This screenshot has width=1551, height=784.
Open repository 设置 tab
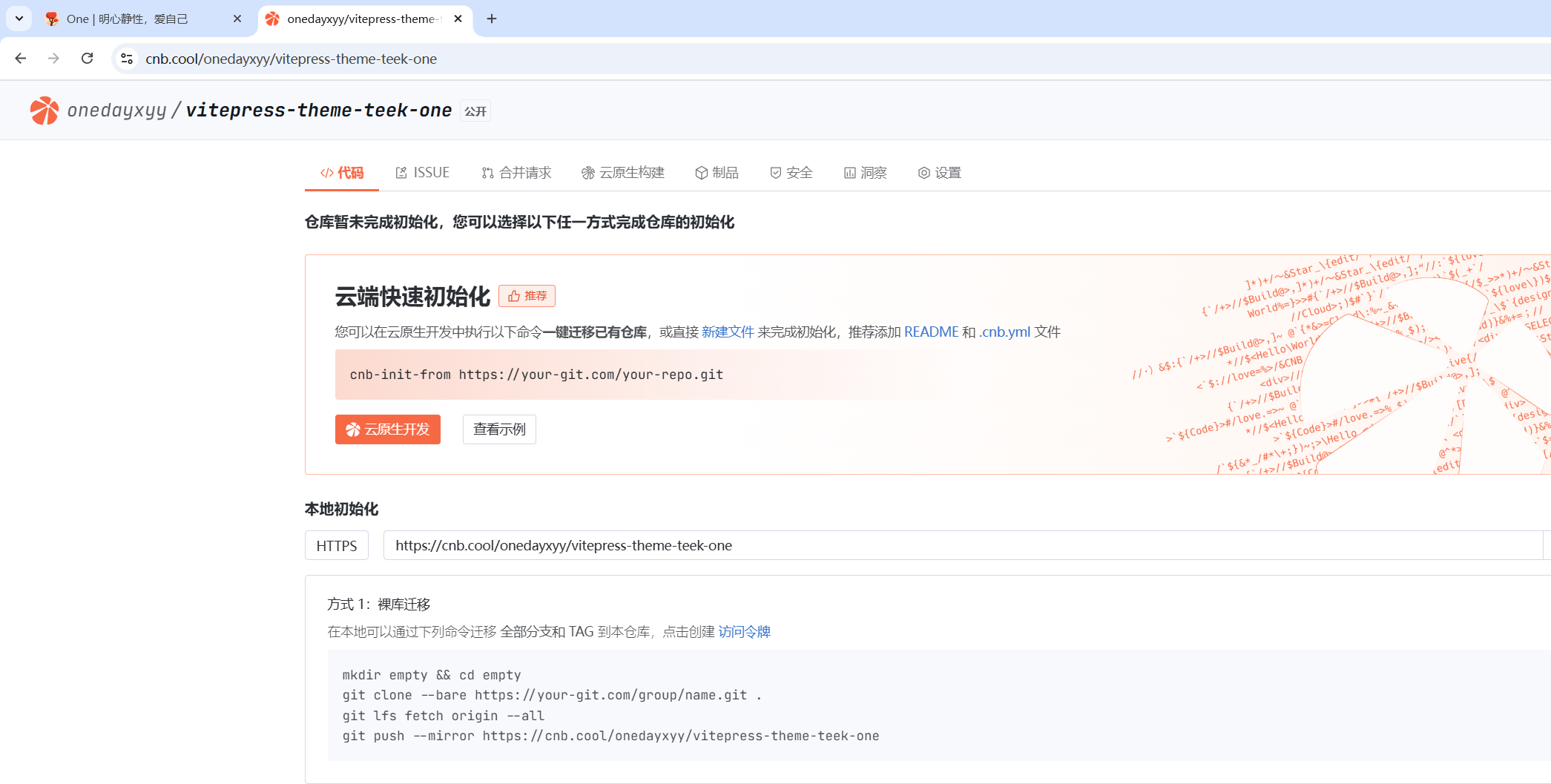click(939, 173)
